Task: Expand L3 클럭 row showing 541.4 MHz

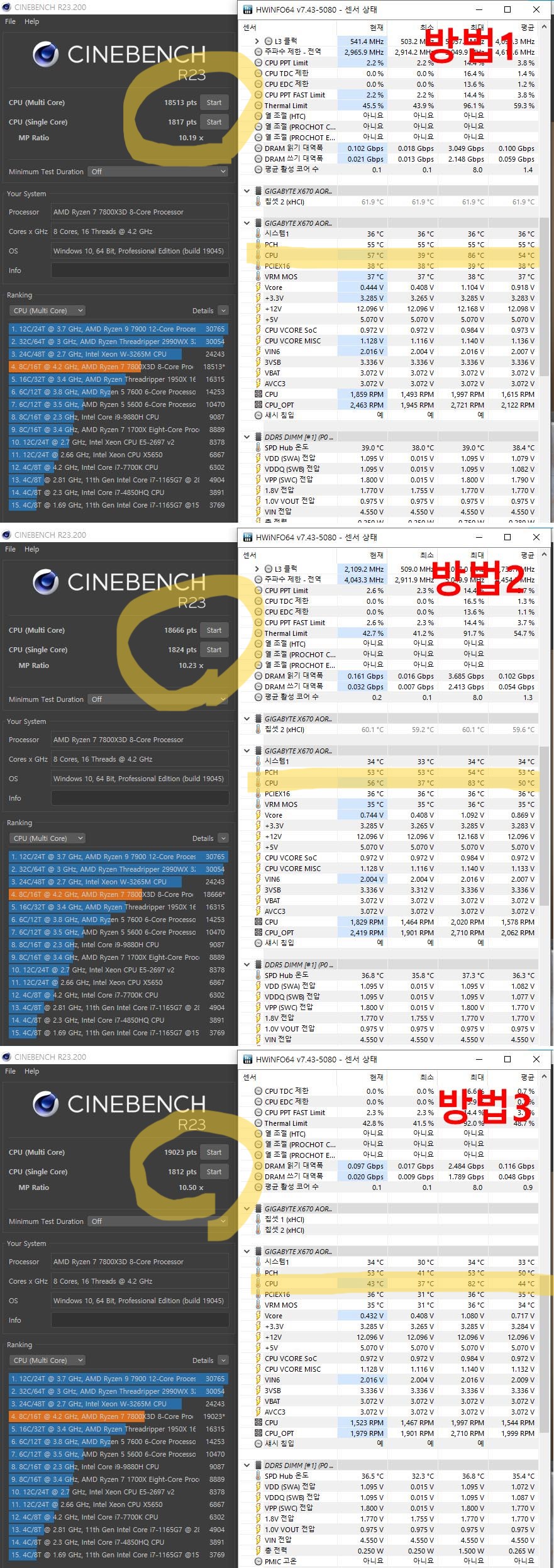Action: 257,41
